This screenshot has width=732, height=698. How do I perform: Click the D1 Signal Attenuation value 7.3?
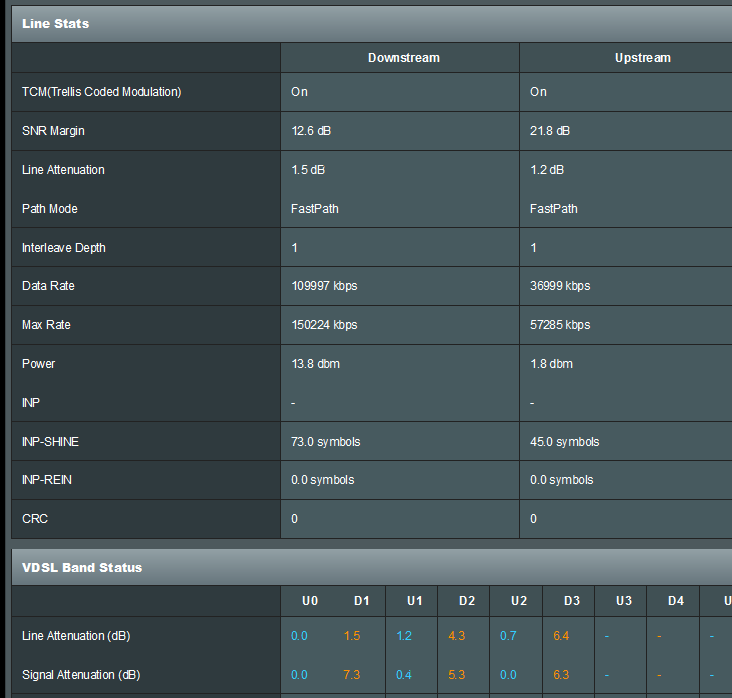(x=352, y=675)
